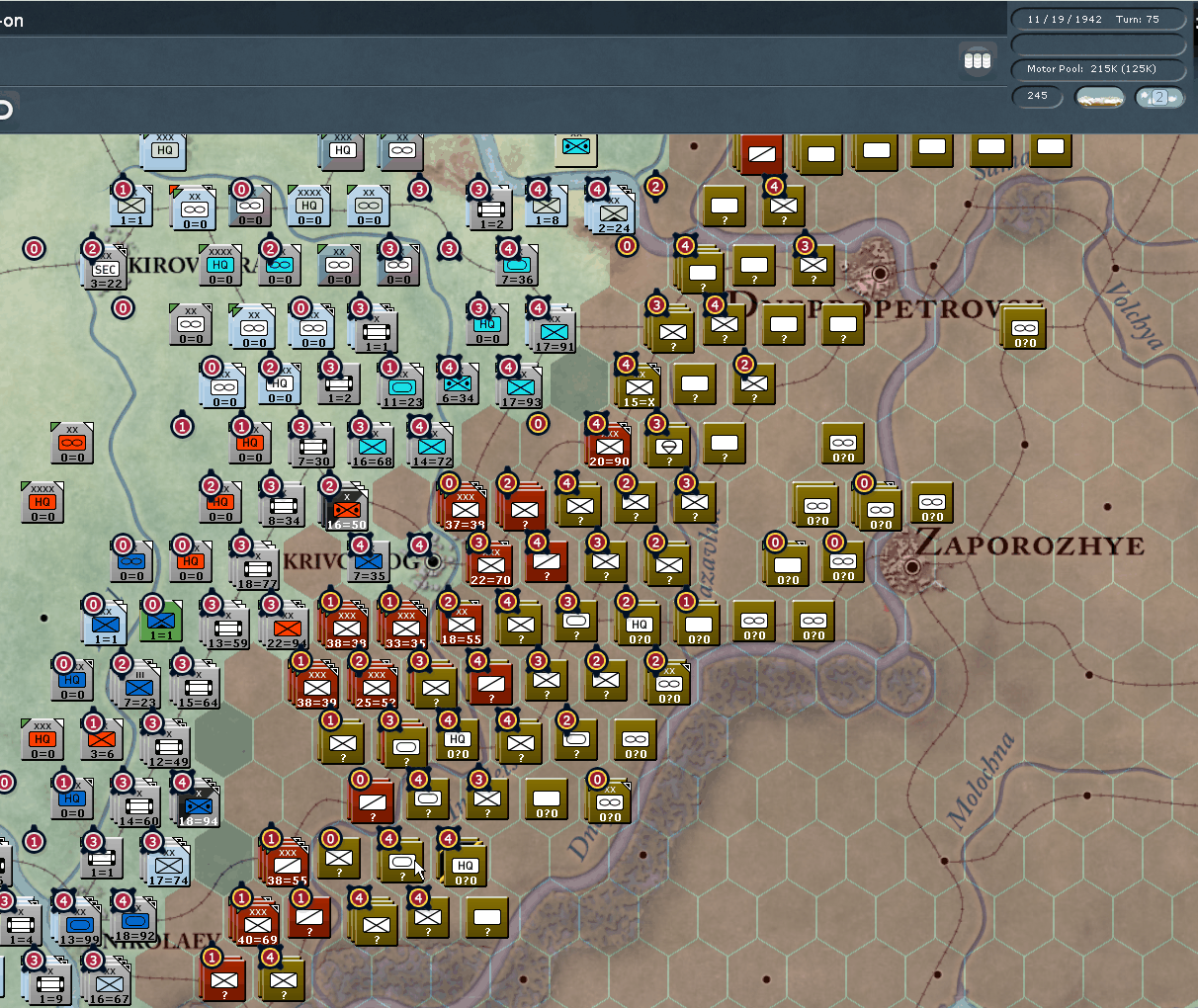Screen dimensions: 1198x1008
Task: Select the Soviet corps labeled 33=35
Action: coord(405,630)
